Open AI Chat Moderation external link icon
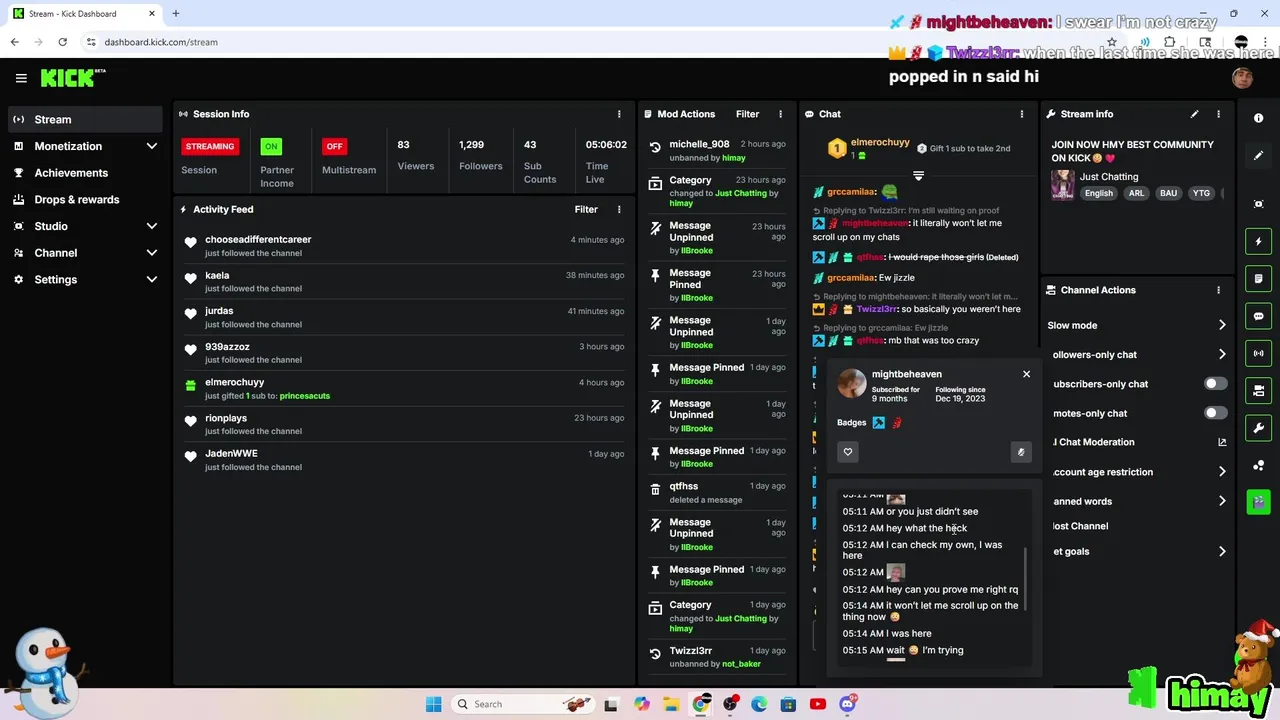This screenshot has width=1280, height=720. pos(1222,442)
